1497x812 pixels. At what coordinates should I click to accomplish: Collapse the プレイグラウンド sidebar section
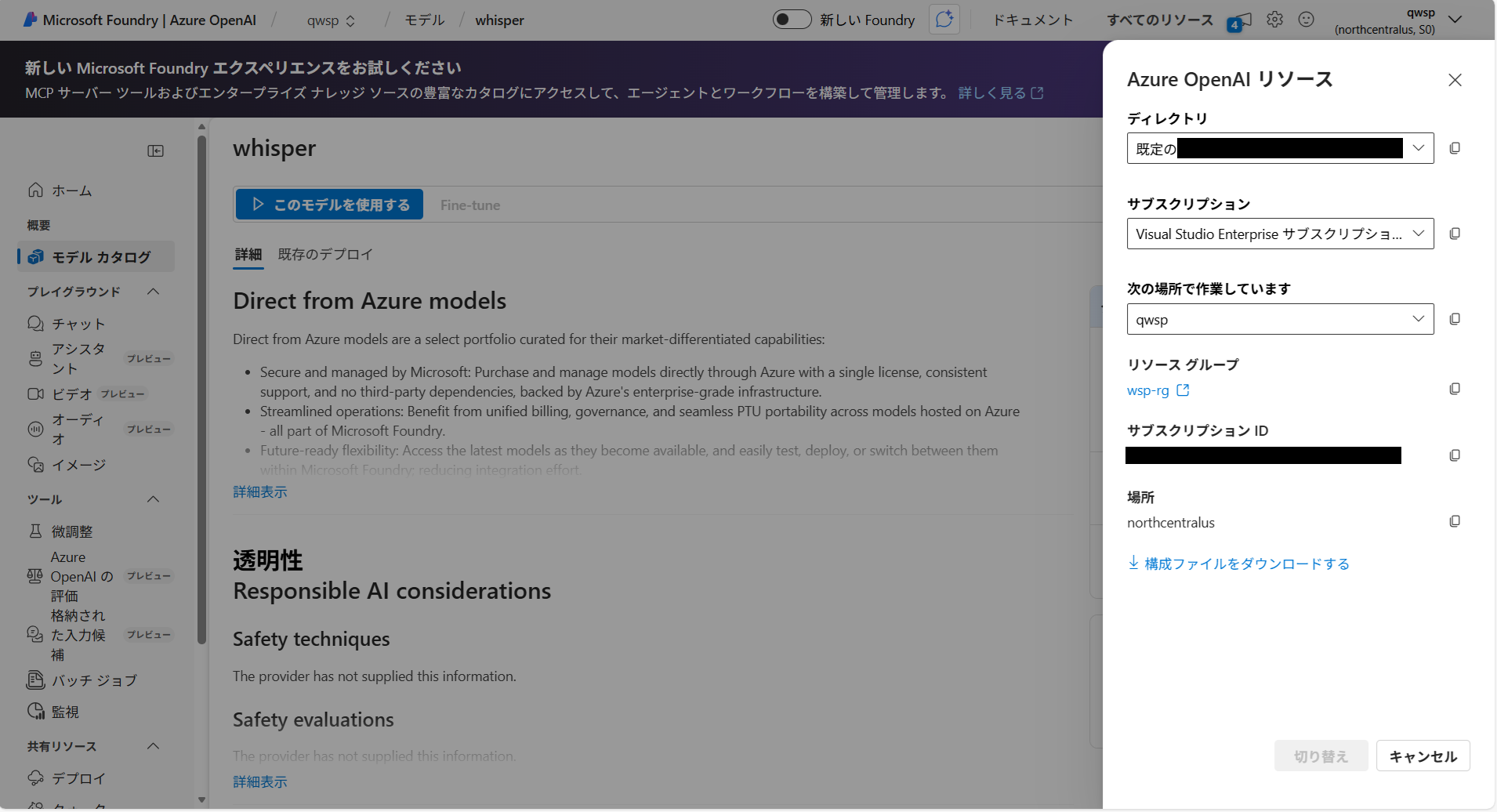tap(154, 292)
